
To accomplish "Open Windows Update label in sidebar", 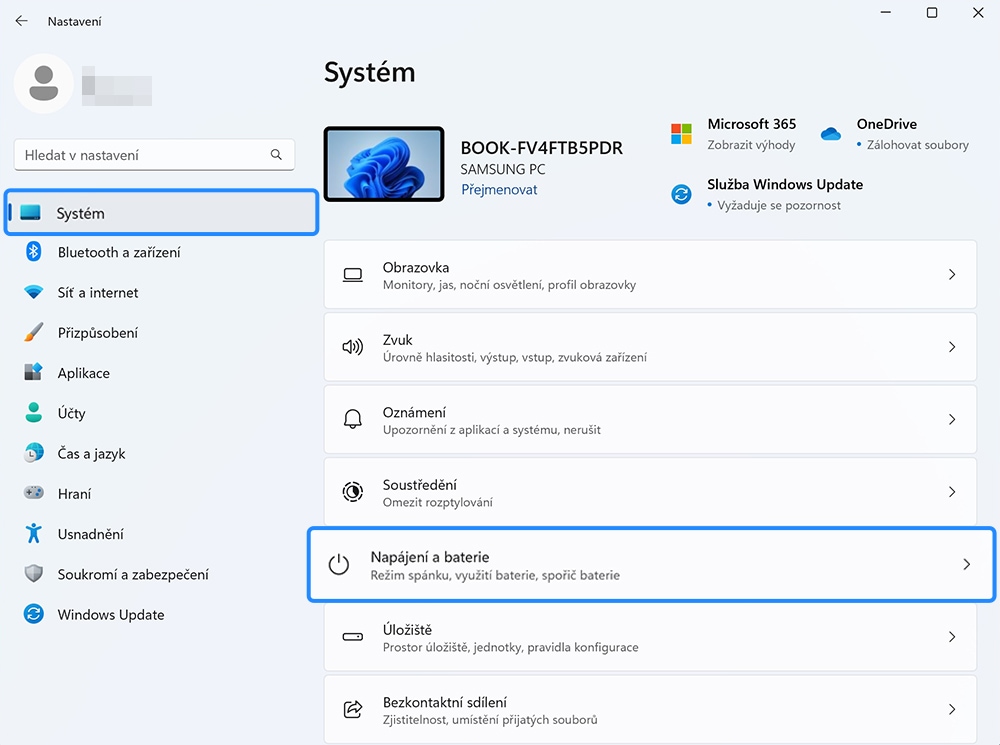I will (111, 614).
